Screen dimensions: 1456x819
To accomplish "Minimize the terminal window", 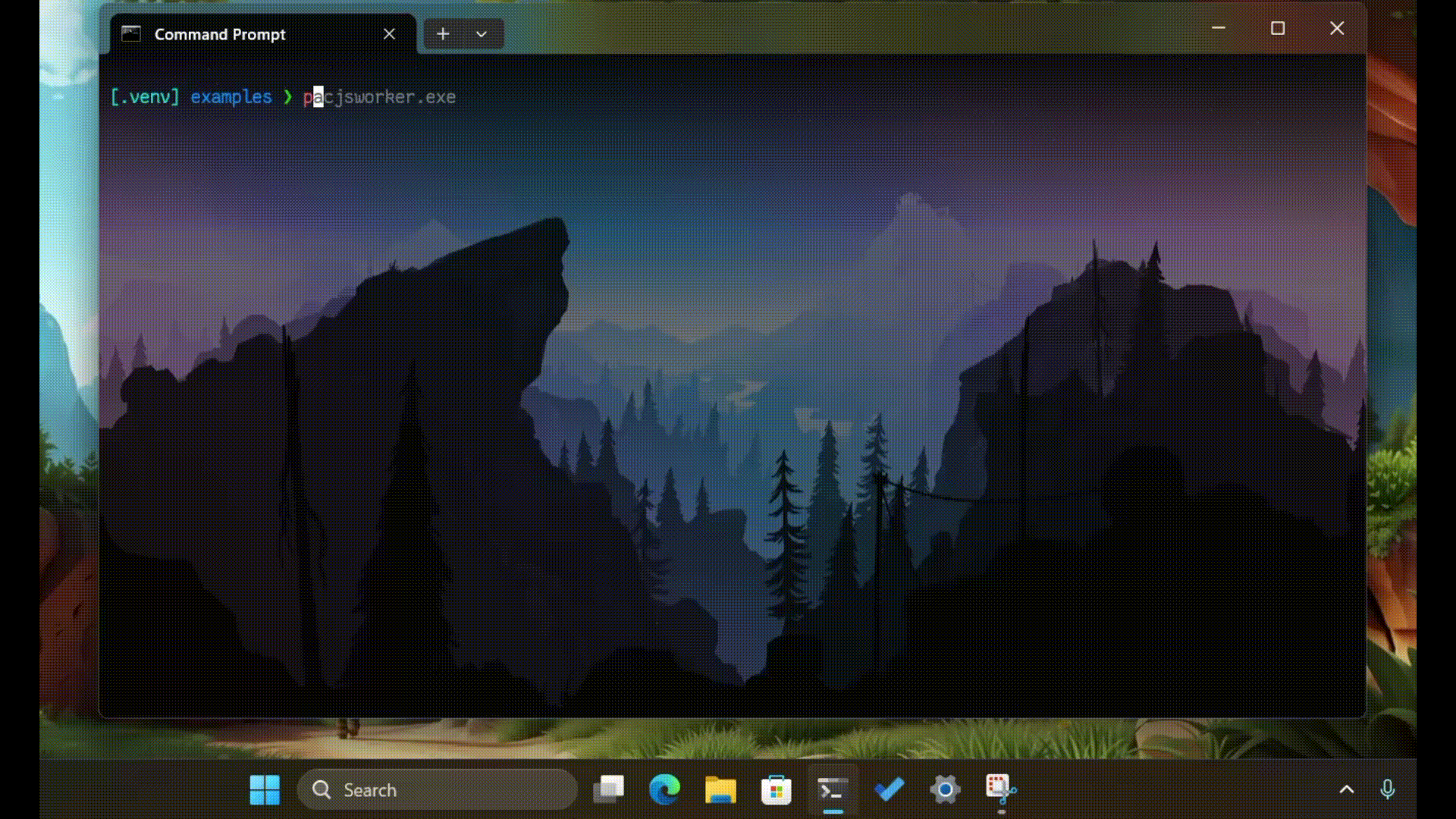I will click(1219, 28).
